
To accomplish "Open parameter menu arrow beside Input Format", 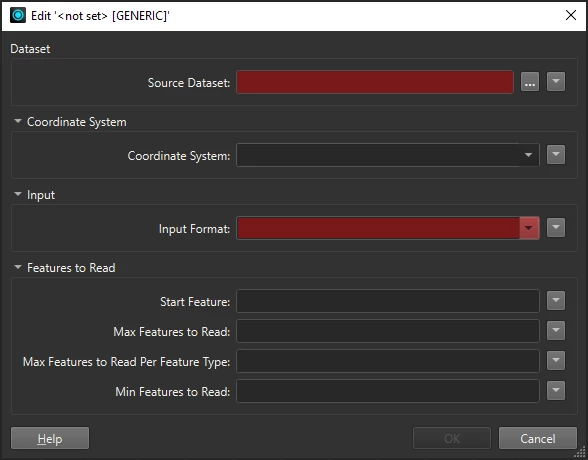I will tap(556, 228).
